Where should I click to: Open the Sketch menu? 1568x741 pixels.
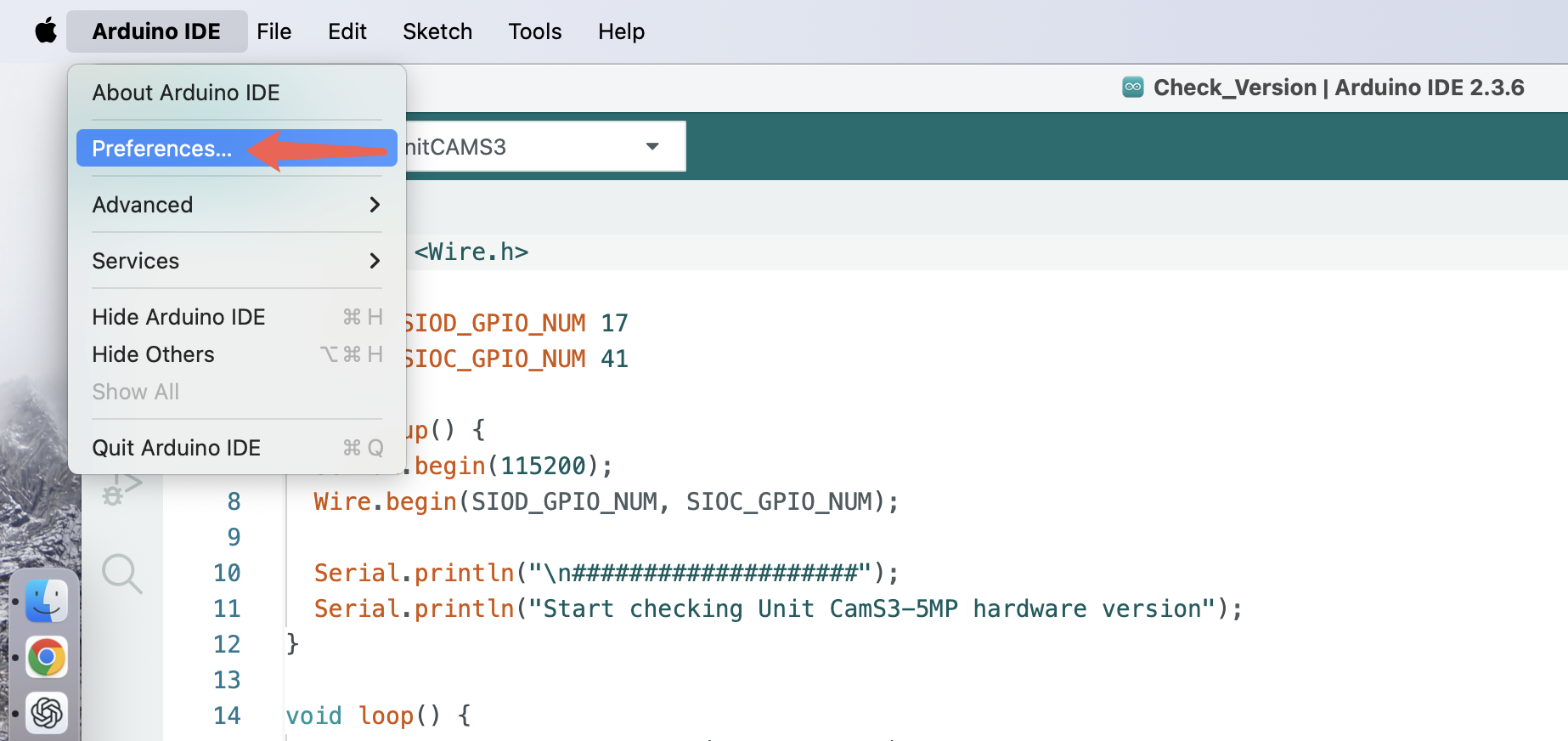(437, 31)
